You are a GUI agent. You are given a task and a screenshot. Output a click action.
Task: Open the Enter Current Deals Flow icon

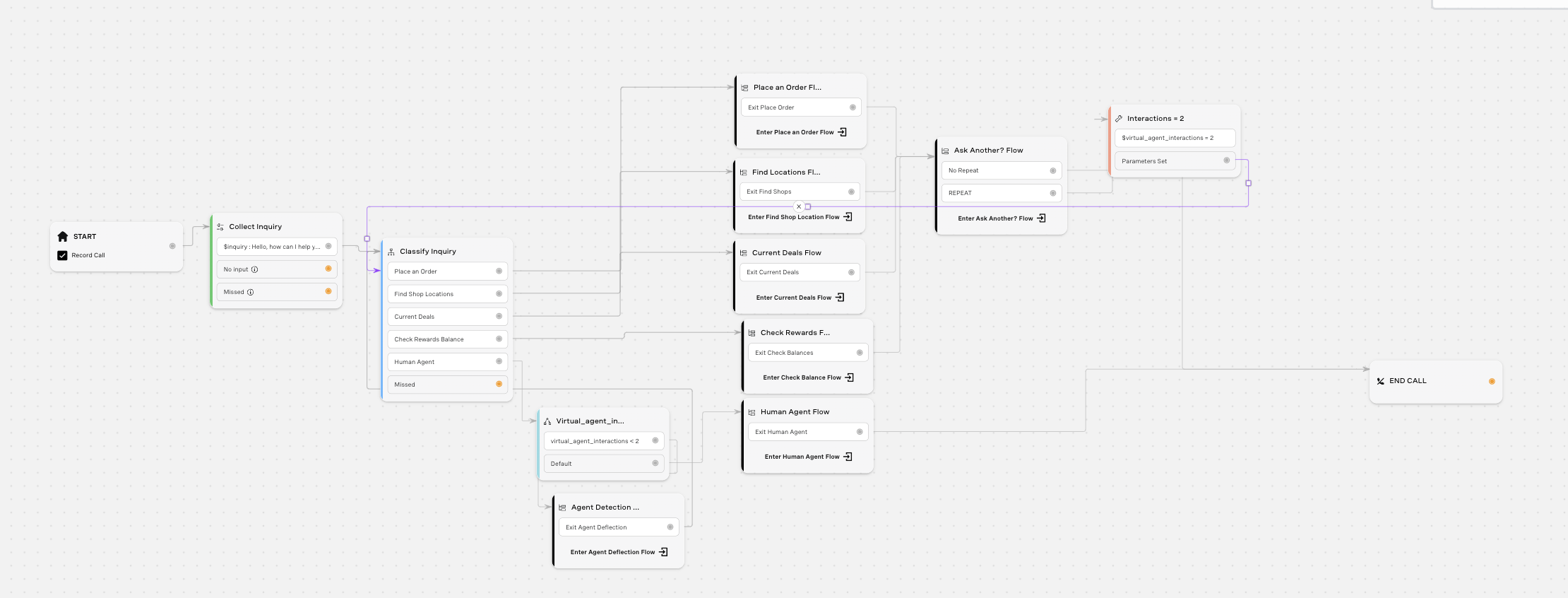point(840,298)
